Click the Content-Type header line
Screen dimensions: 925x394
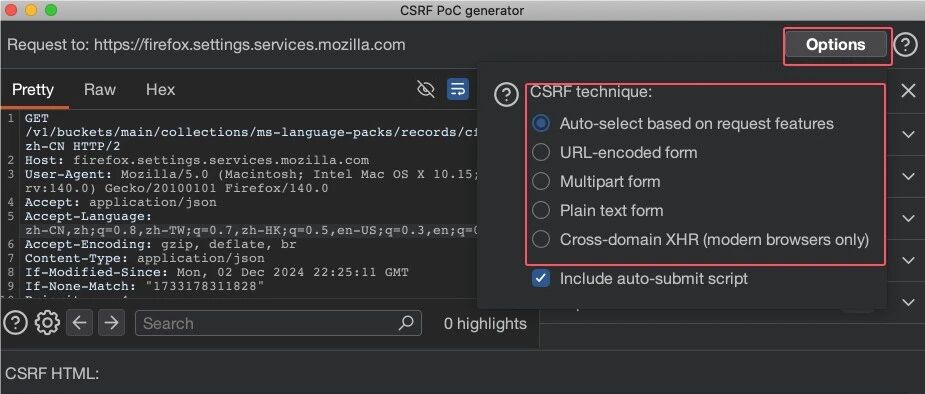[145, 258]
